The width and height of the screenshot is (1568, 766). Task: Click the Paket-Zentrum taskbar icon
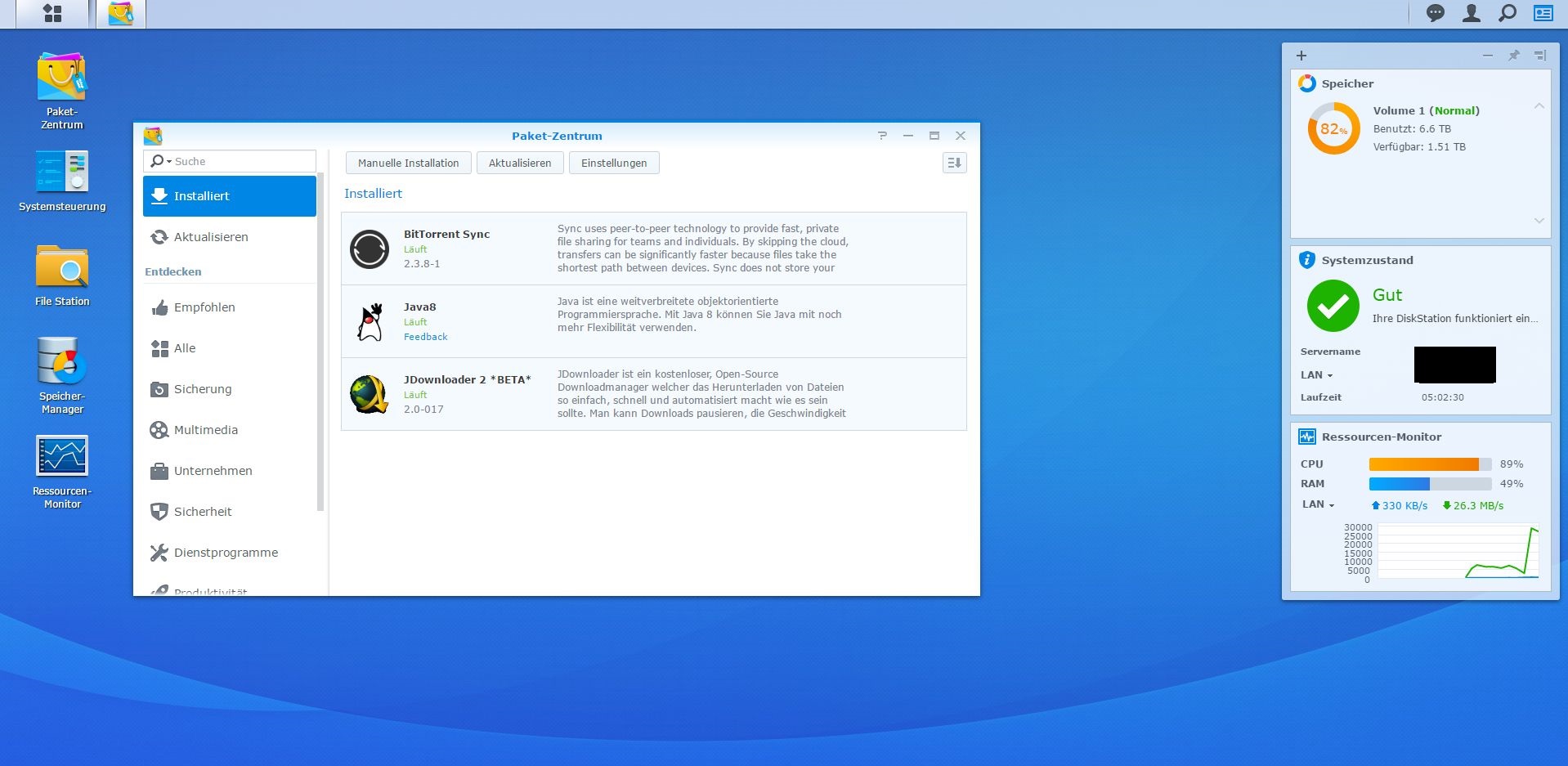pos(121,13)
